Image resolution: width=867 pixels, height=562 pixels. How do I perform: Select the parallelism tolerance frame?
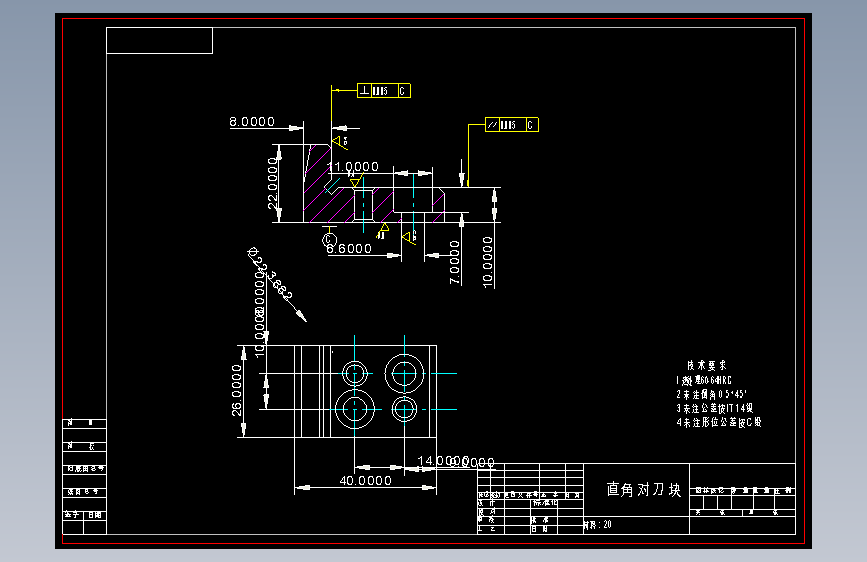click(511, 124)
